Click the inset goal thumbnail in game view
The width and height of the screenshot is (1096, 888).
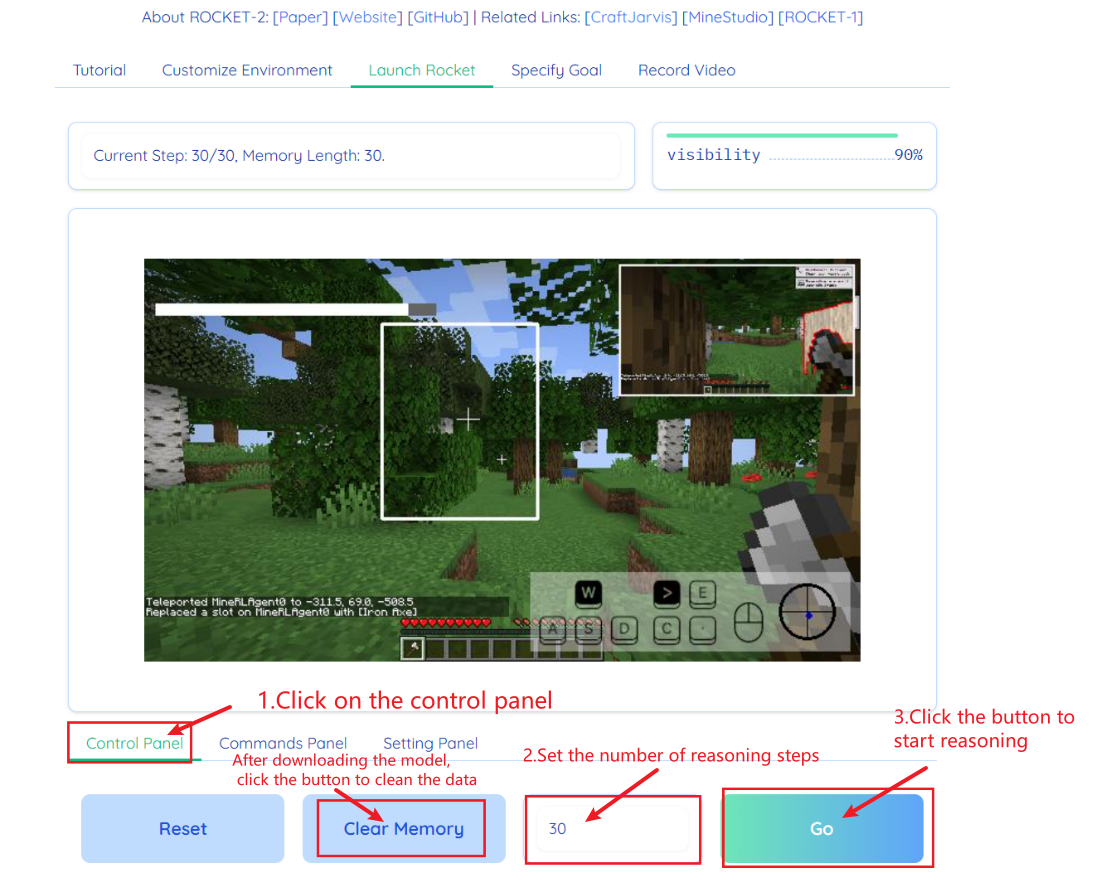pos(737,330)
